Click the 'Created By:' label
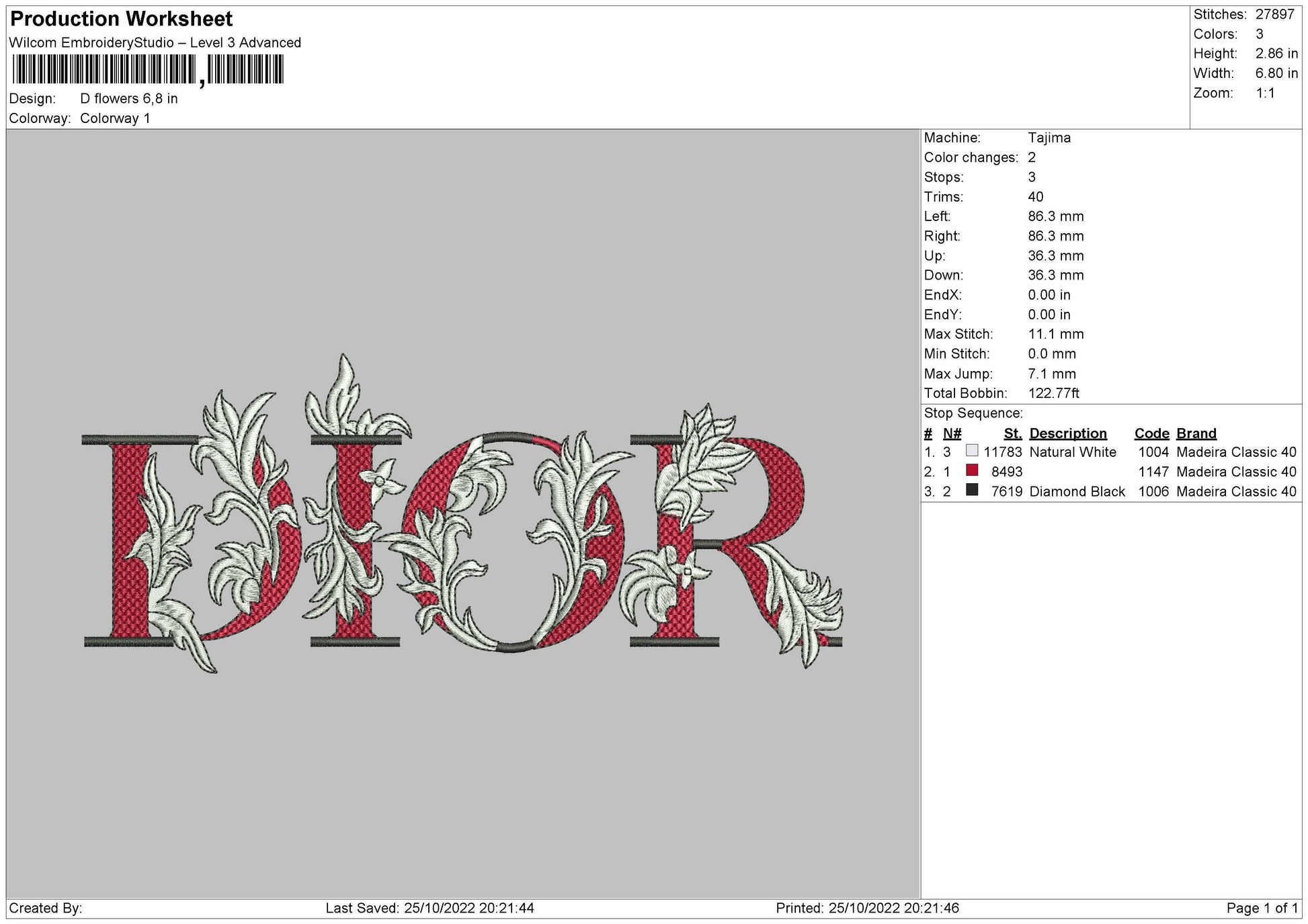 pos(46,909)
